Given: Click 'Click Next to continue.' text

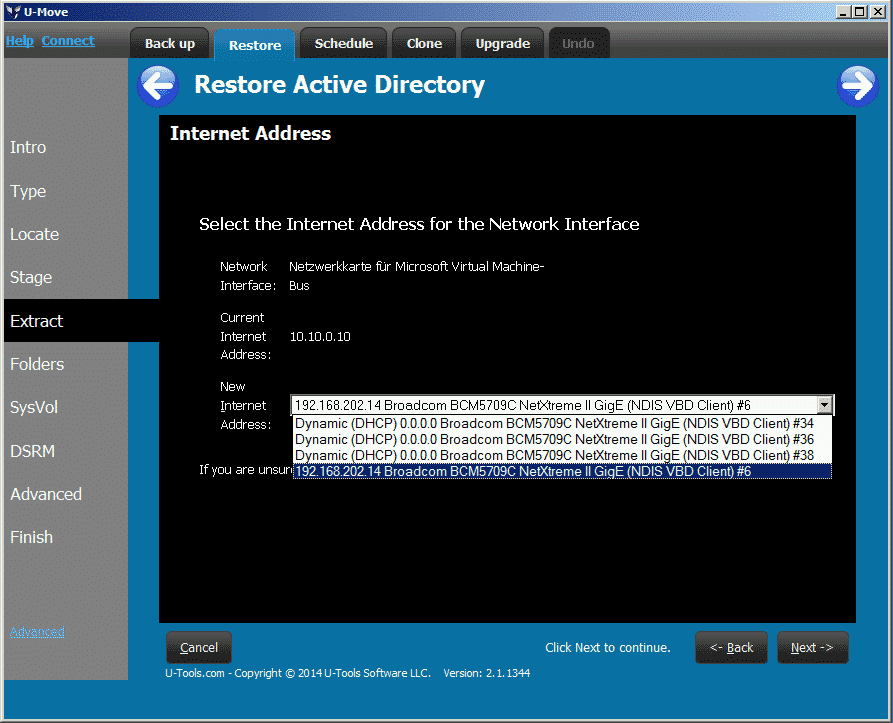Looking at the screenshot, I should [x=608, y=647].
